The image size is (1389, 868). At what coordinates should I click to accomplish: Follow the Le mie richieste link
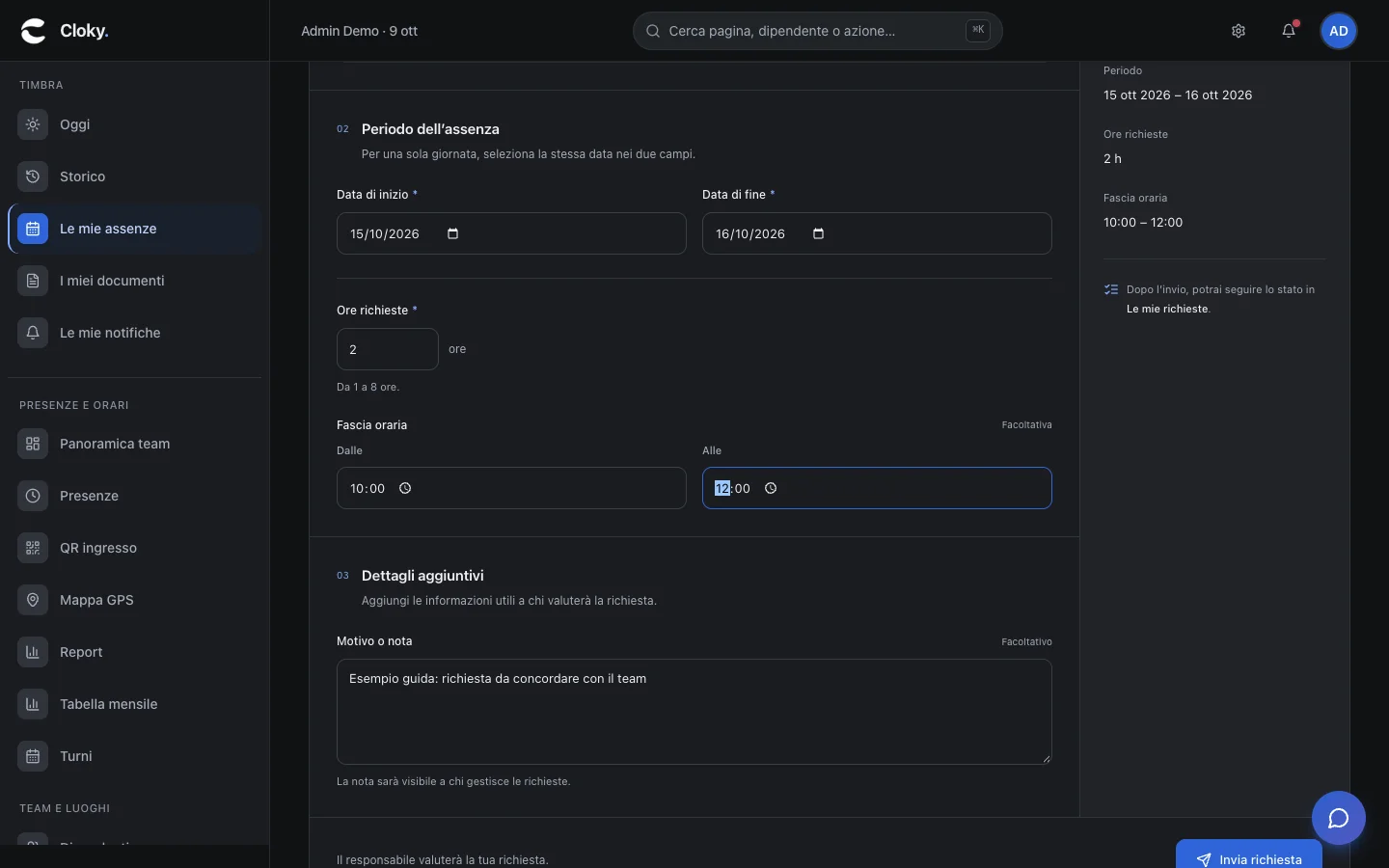coord(1167,309)
